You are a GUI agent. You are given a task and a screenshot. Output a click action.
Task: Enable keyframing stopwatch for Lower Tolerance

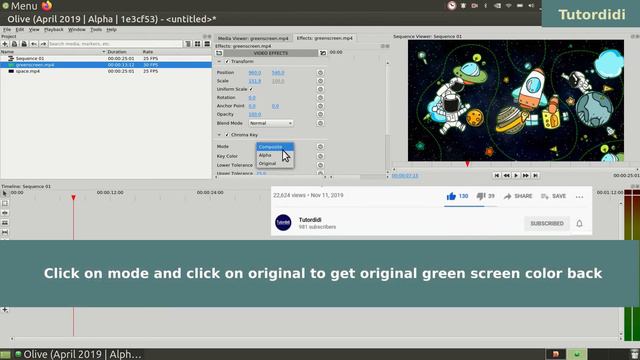tap(320, 165)
